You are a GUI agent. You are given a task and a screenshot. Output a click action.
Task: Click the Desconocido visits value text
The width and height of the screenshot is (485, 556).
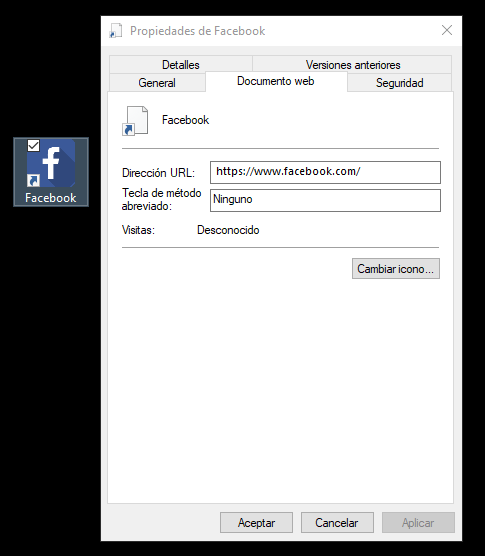coord(228,230)
